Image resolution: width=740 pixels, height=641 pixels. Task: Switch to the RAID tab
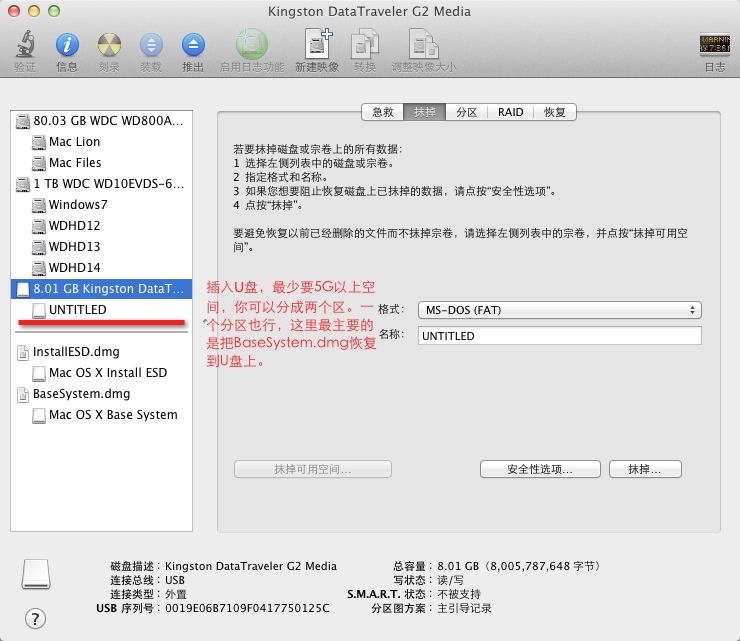[510, 112]
